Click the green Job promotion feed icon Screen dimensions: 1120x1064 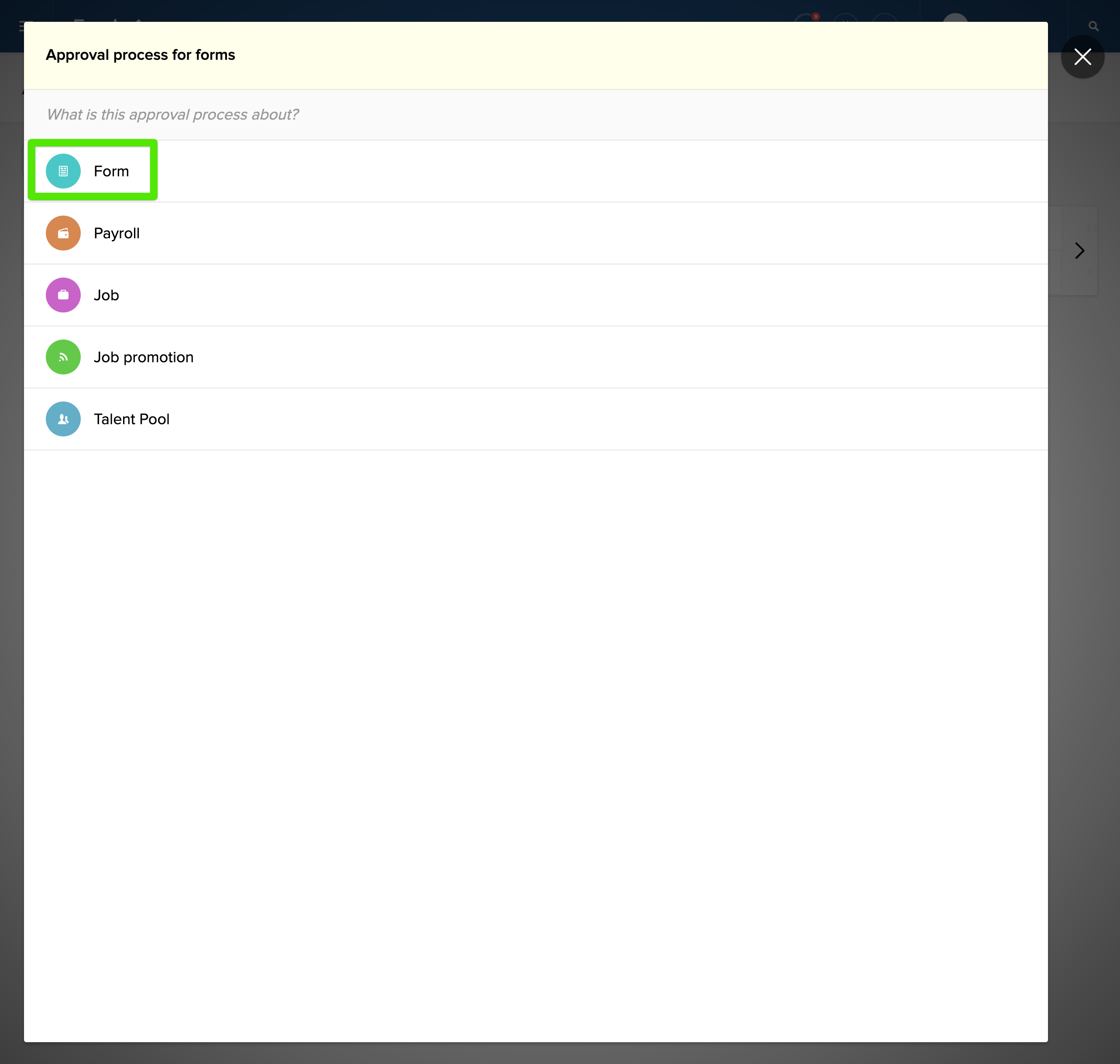pos(63,357)
